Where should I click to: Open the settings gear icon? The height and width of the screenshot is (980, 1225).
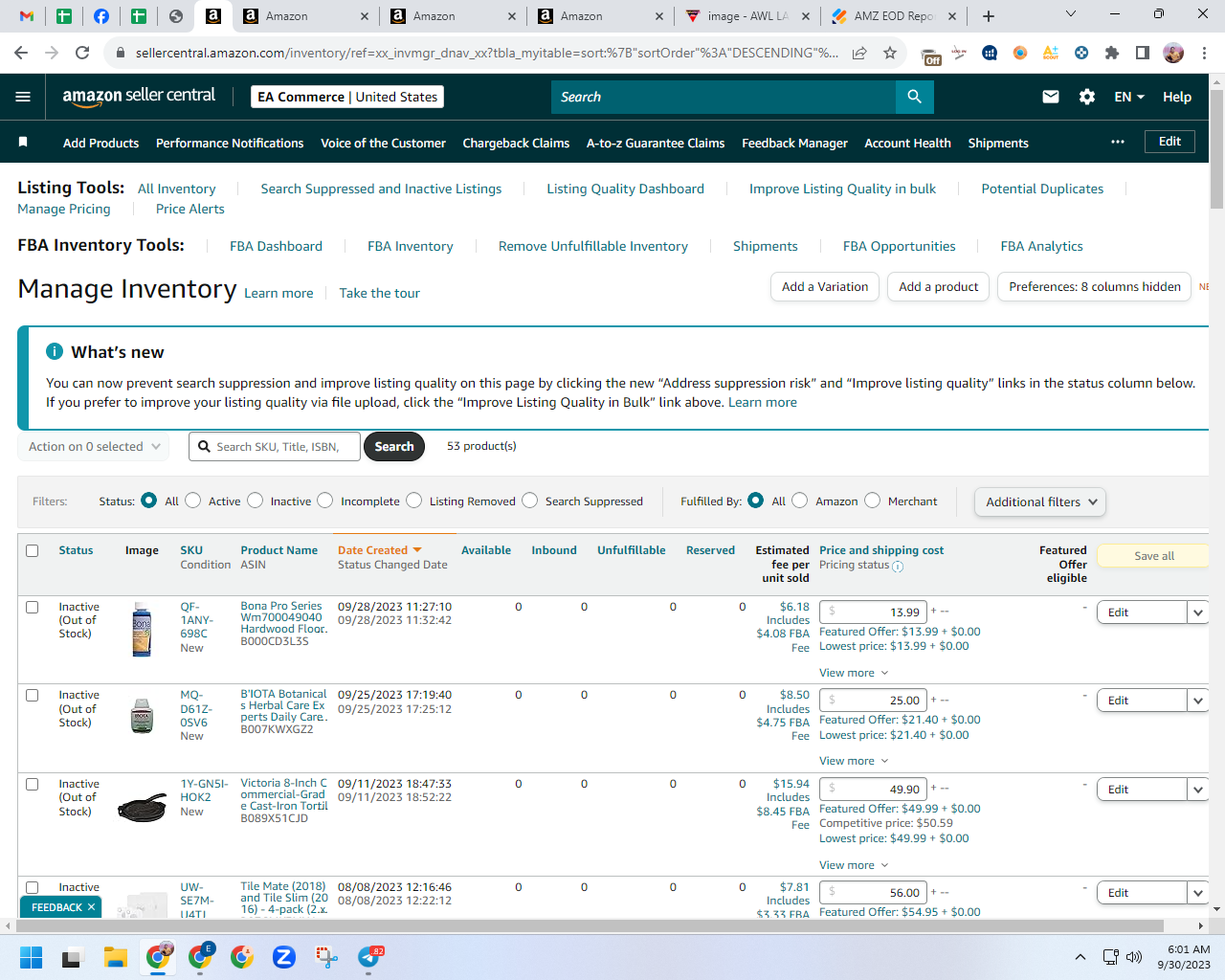(1087, 97)
